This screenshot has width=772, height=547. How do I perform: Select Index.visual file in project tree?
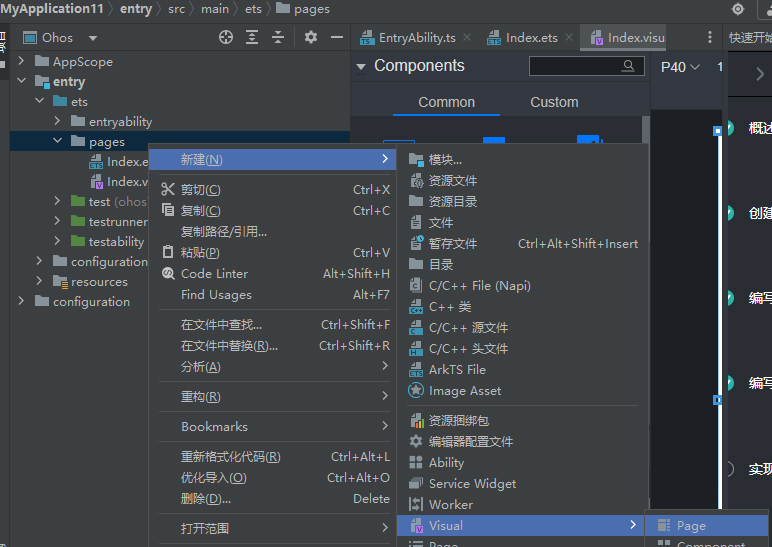119,182
